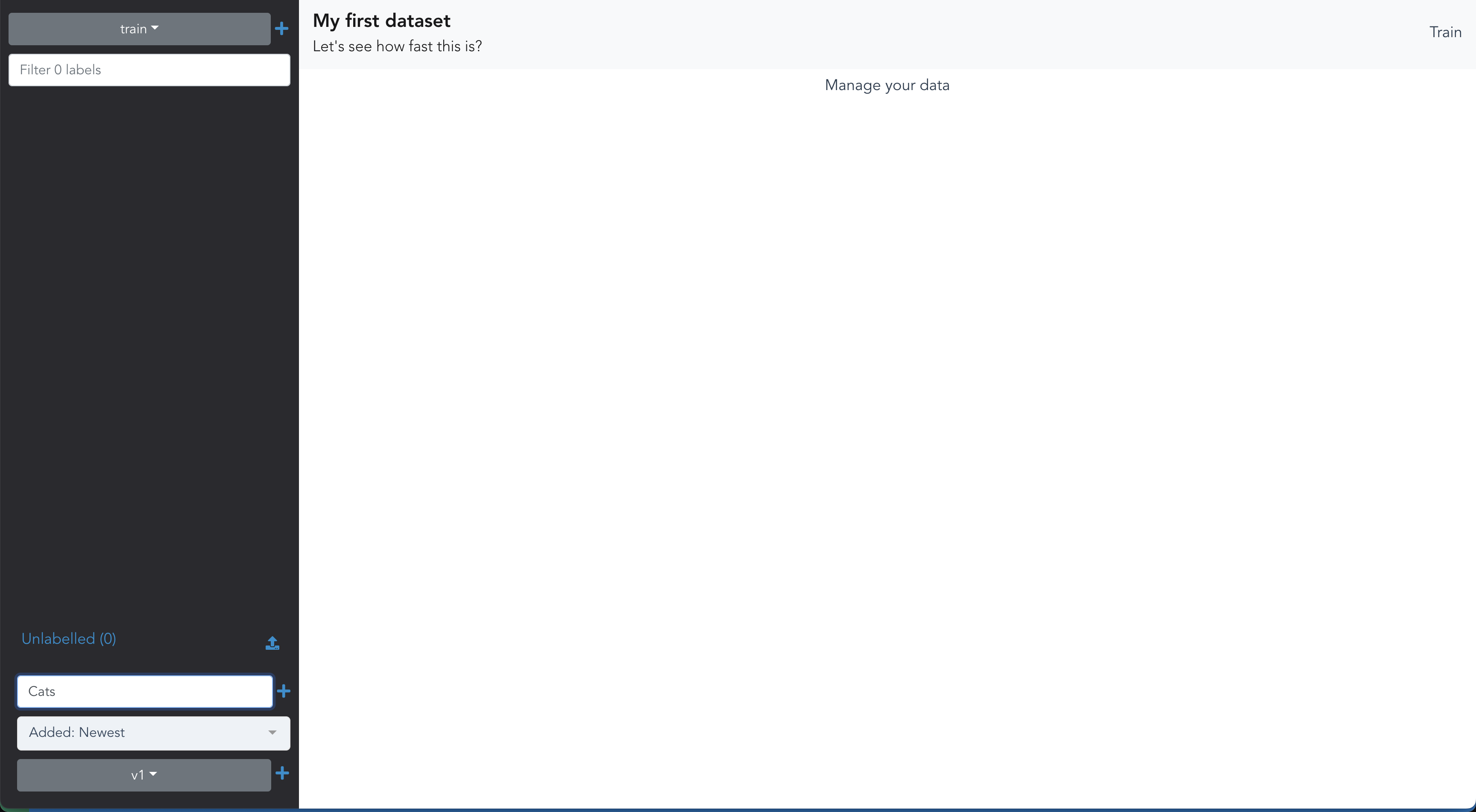Open the Unlabelled (0) link

coord(69,639)
